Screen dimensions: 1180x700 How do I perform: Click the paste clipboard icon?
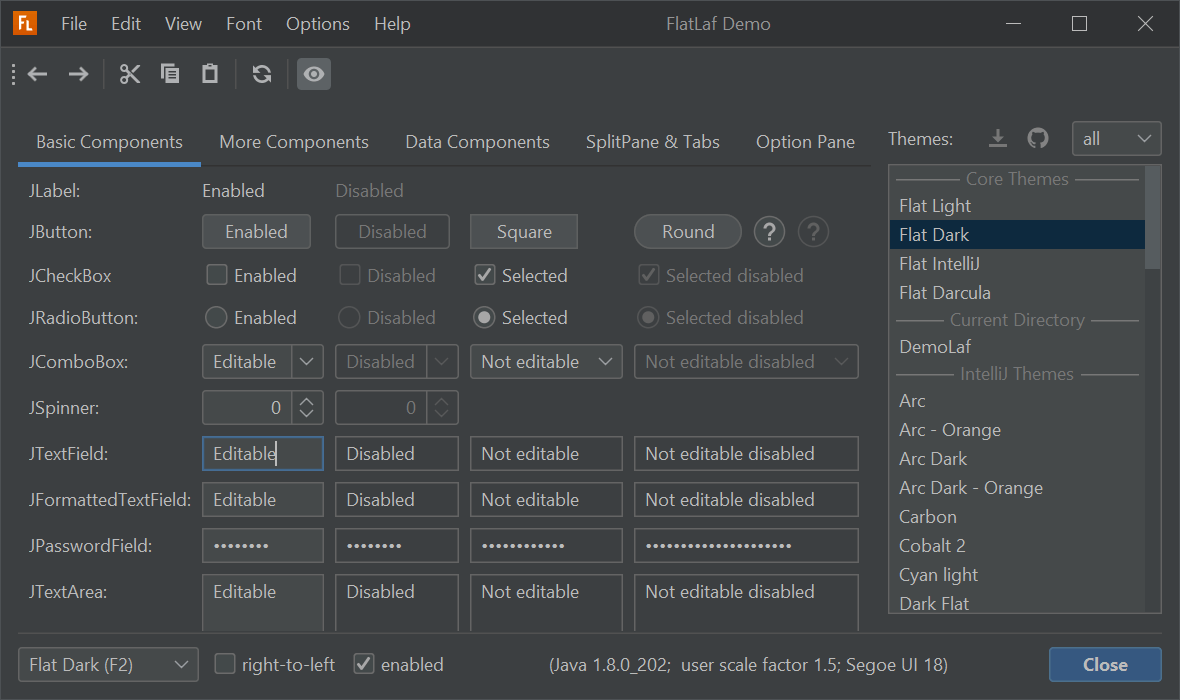210,74
